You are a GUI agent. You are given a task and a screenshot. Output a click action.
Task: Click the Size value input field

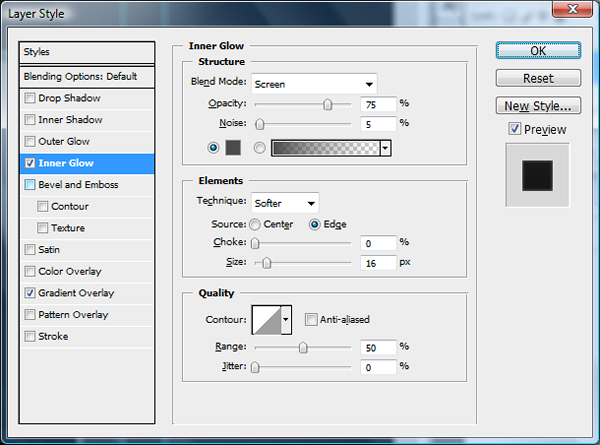377,262
